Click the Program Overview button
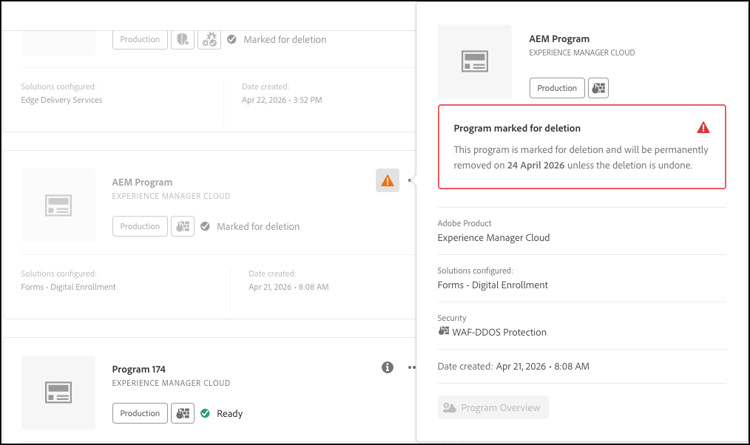The width and height of the screenshot is (750, 445). click(x=493, y=408)
